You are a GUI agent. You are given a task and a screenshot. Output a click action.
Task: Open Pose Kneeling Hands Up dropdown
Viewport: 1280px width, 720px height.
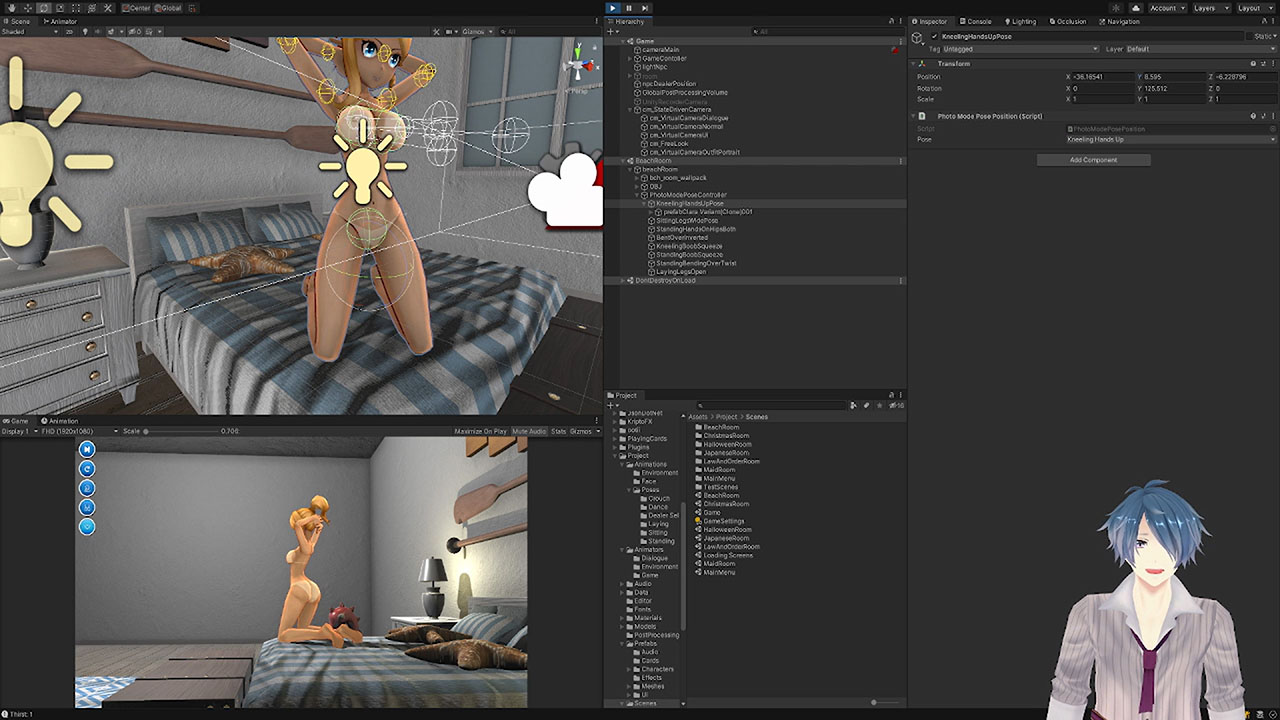click(x=1171, y=139)
